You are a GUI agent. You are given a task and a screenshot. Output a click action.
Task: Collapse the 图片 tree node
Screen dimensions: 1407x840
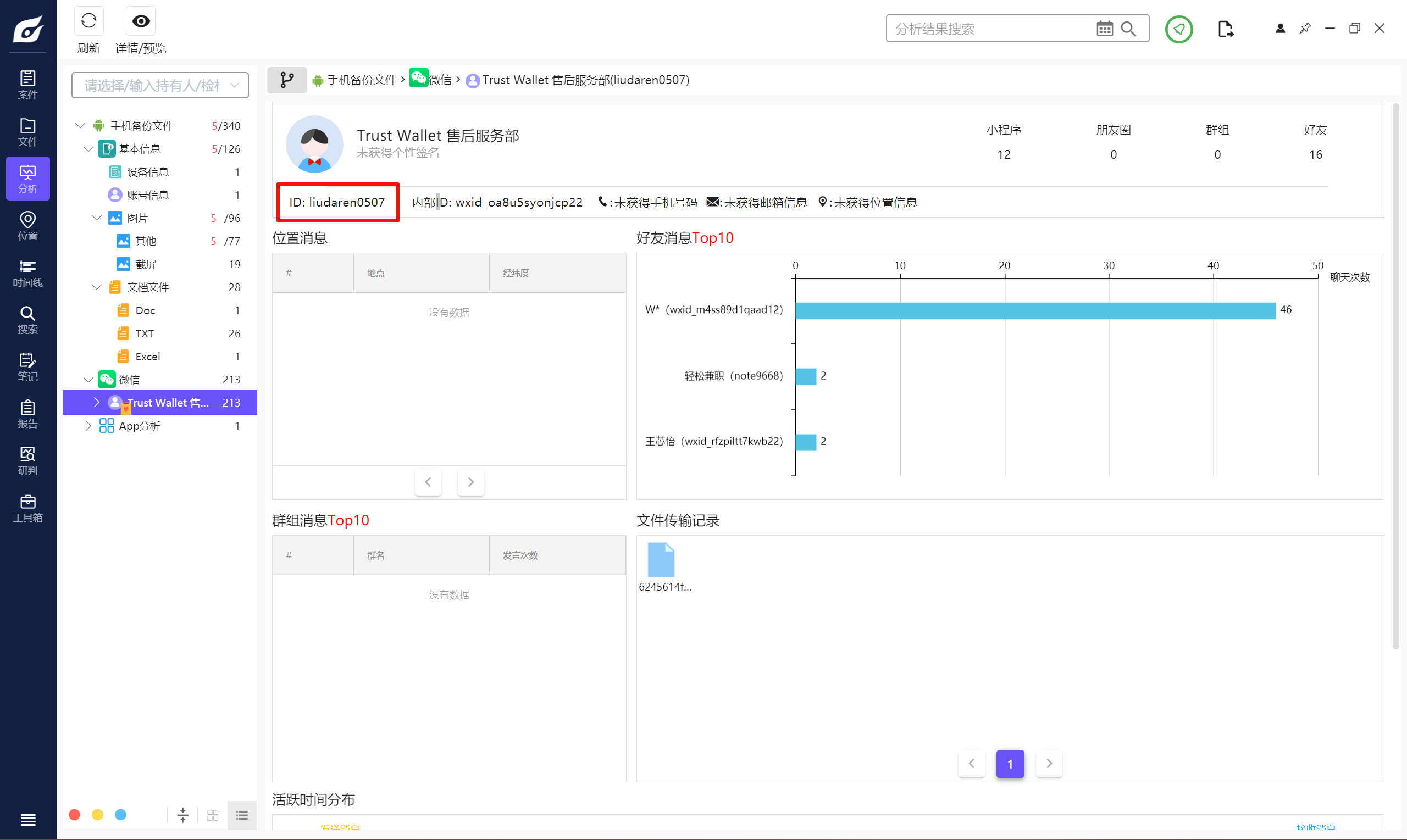pos(97,218)
